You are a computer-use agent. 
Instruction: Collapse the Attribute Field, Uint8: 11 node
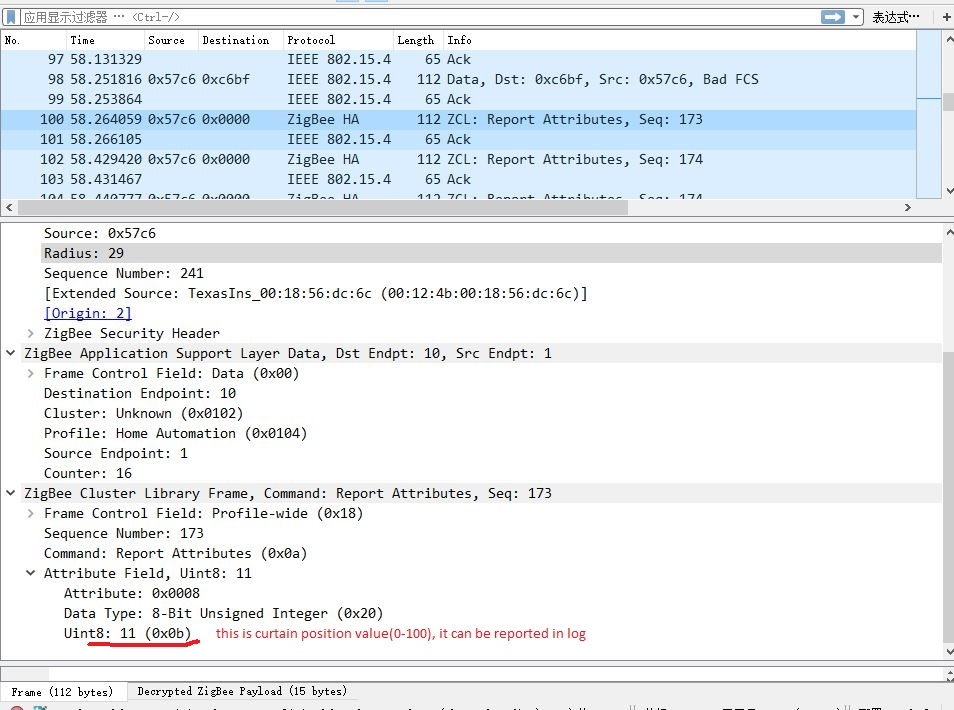click(30, 573)
